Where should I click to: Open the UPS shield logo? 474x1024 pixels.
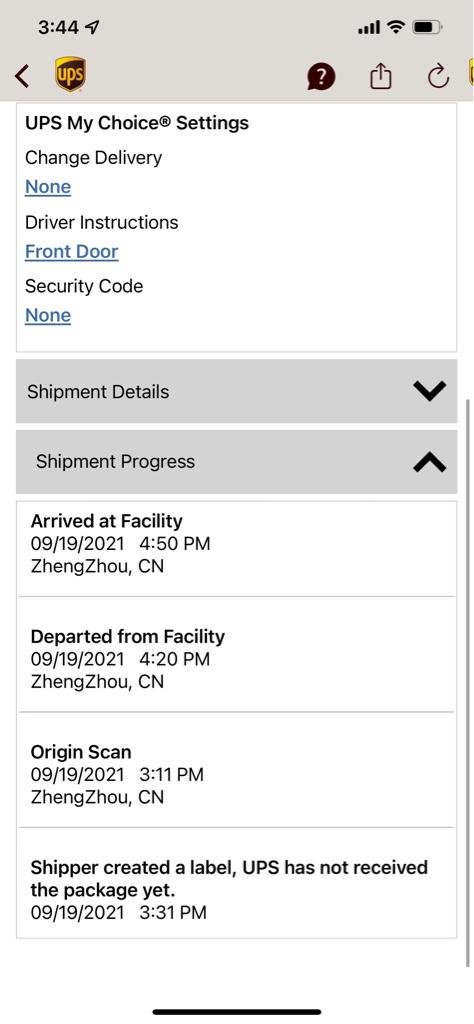[70, 74]
